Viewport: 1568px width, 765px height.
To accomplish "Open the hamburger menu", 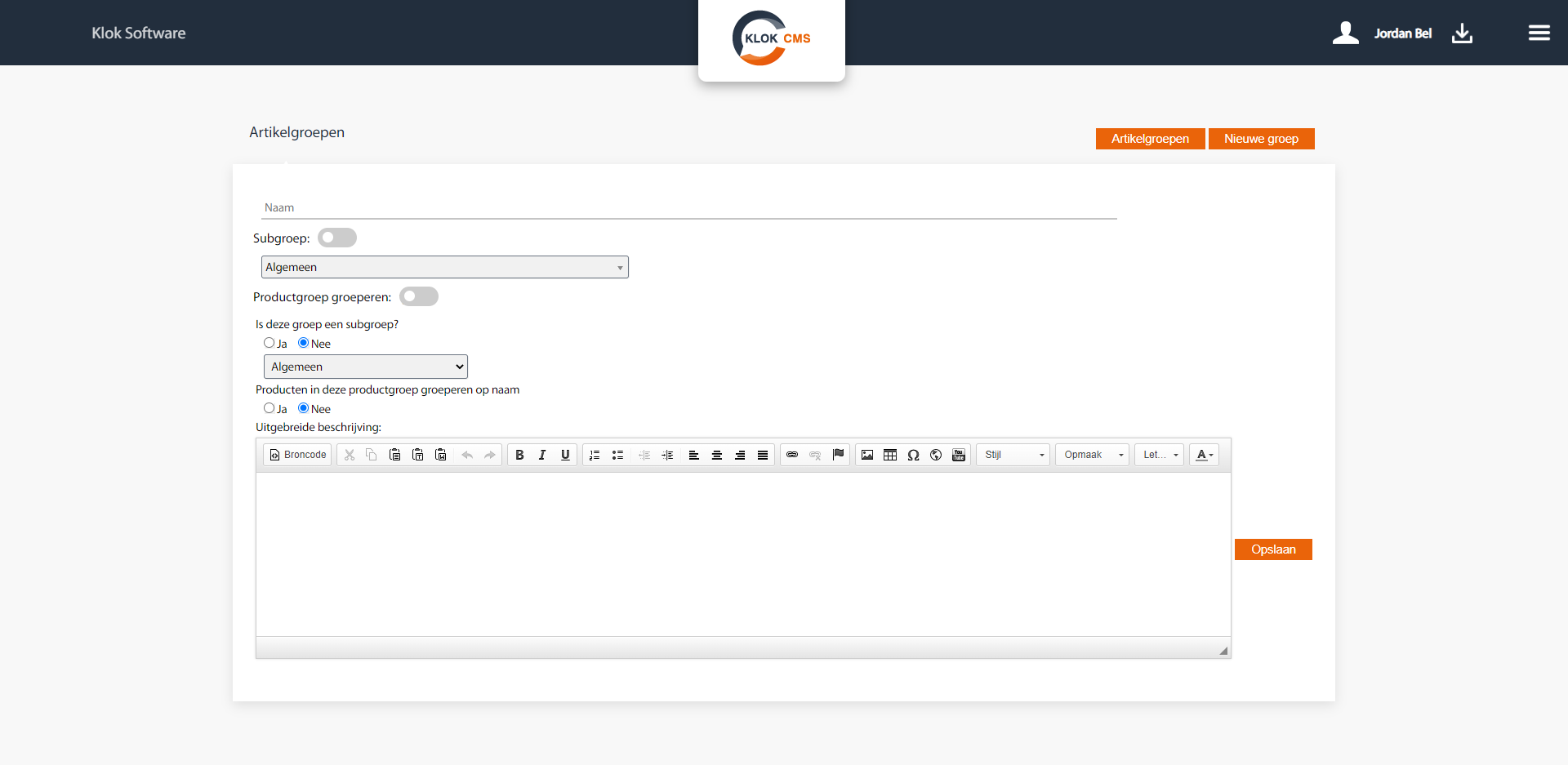I will click(1539, 33).
